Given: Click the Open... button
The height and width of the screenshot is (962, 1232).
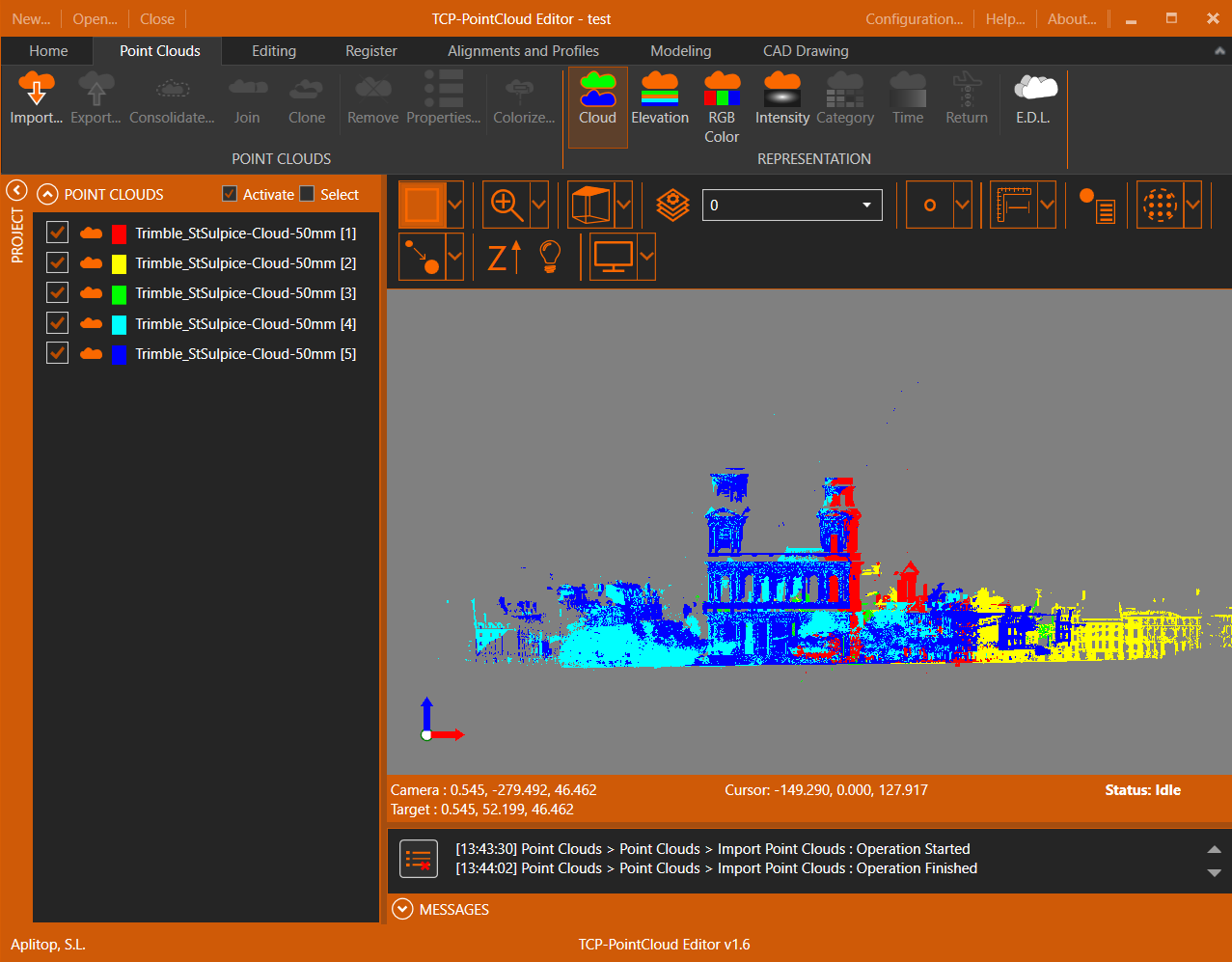Looking at the screenshot, I should tap(96, 18).
